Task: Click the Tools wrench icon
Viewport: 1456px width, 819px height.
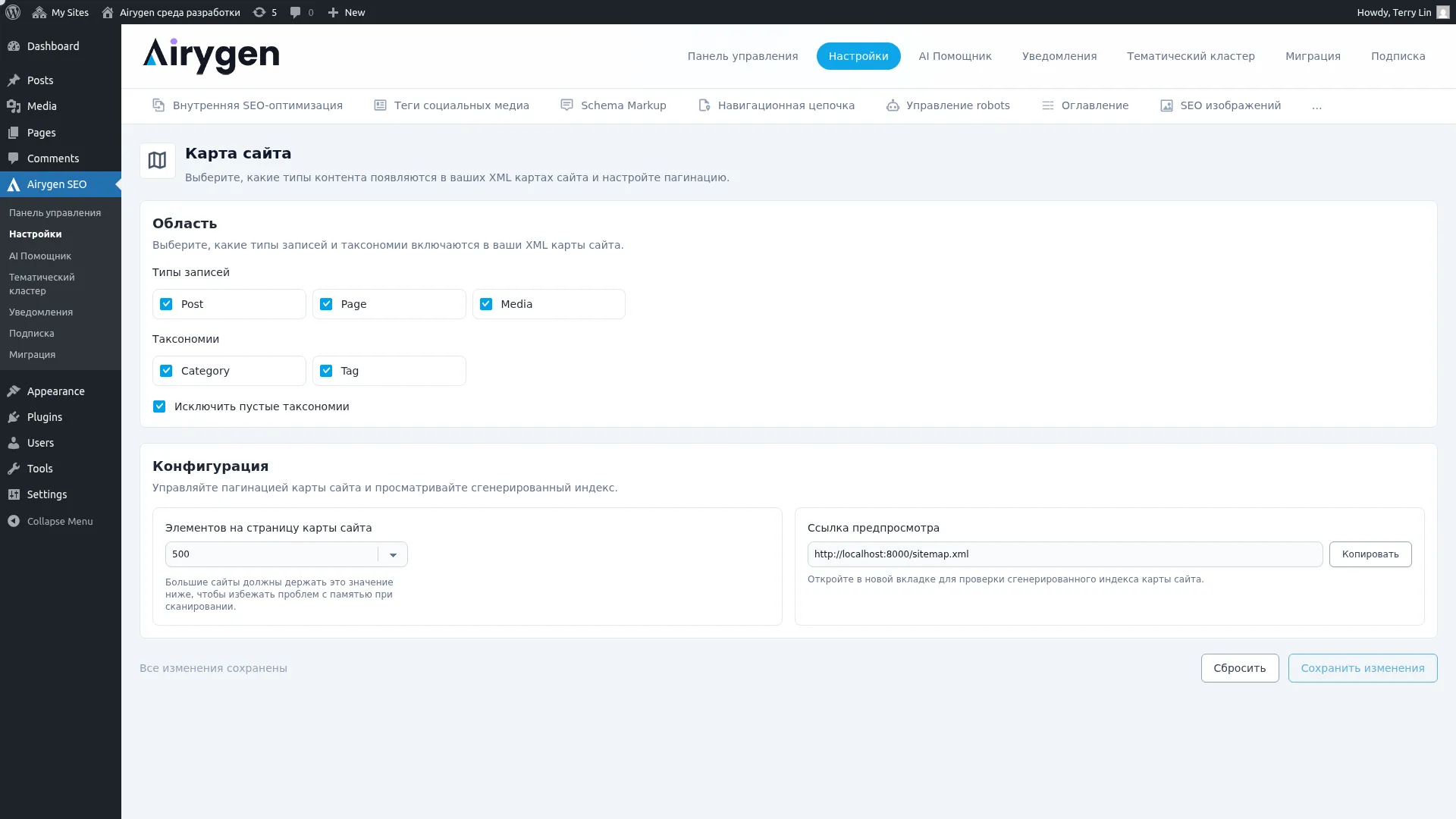Action: [14, 469]
